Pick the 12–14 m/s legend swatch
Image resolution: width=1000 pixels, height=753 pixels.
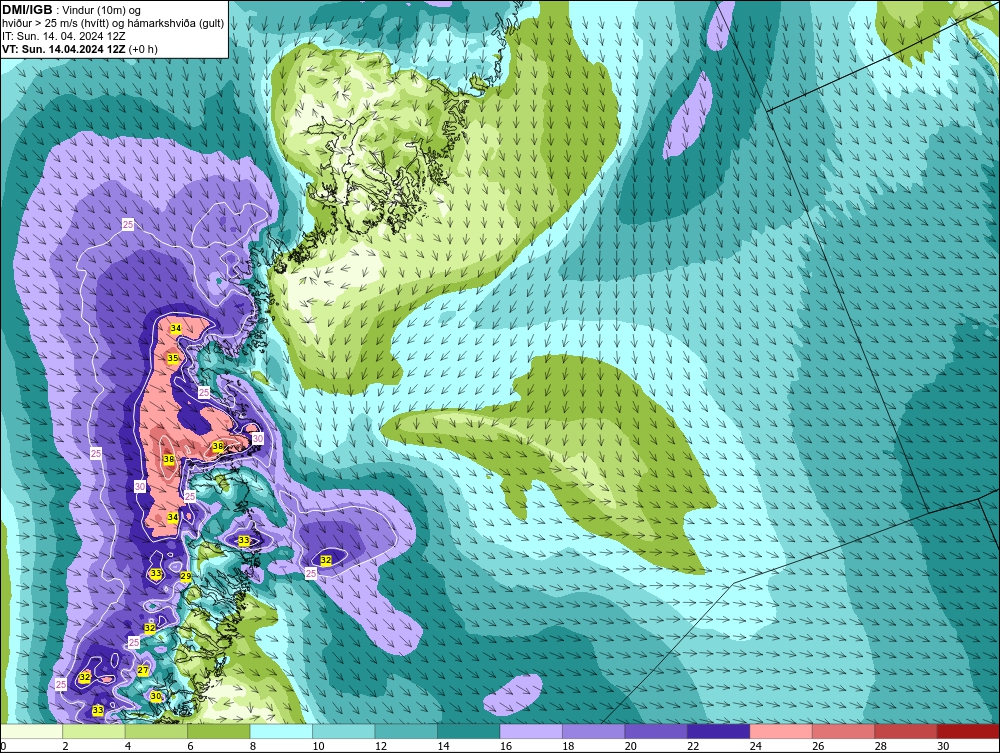coord(406,731)
